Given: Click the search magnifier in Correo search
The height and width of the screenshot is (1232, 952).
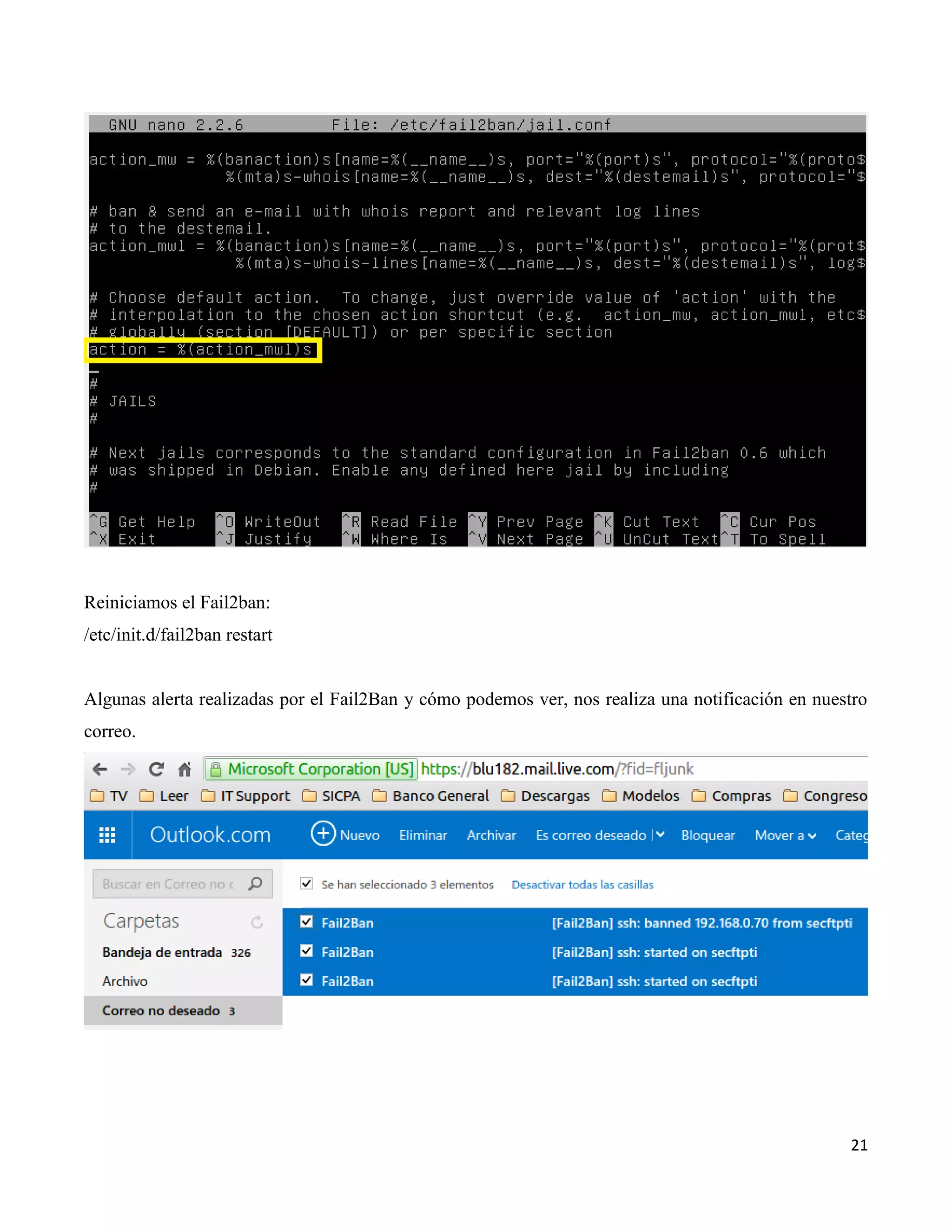Looking at the screenshot, I should (x=256, y=883).
